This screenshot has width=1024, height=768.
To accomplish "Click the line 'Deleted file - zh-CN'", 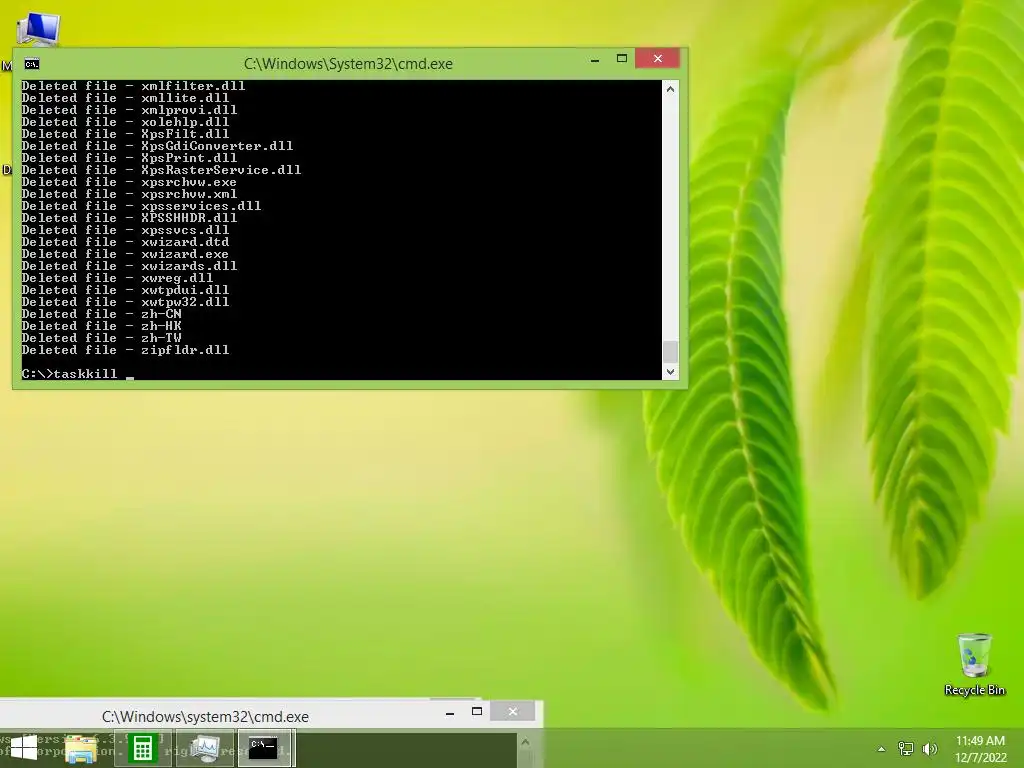I will pyautogui.click(x=101, y=314).
